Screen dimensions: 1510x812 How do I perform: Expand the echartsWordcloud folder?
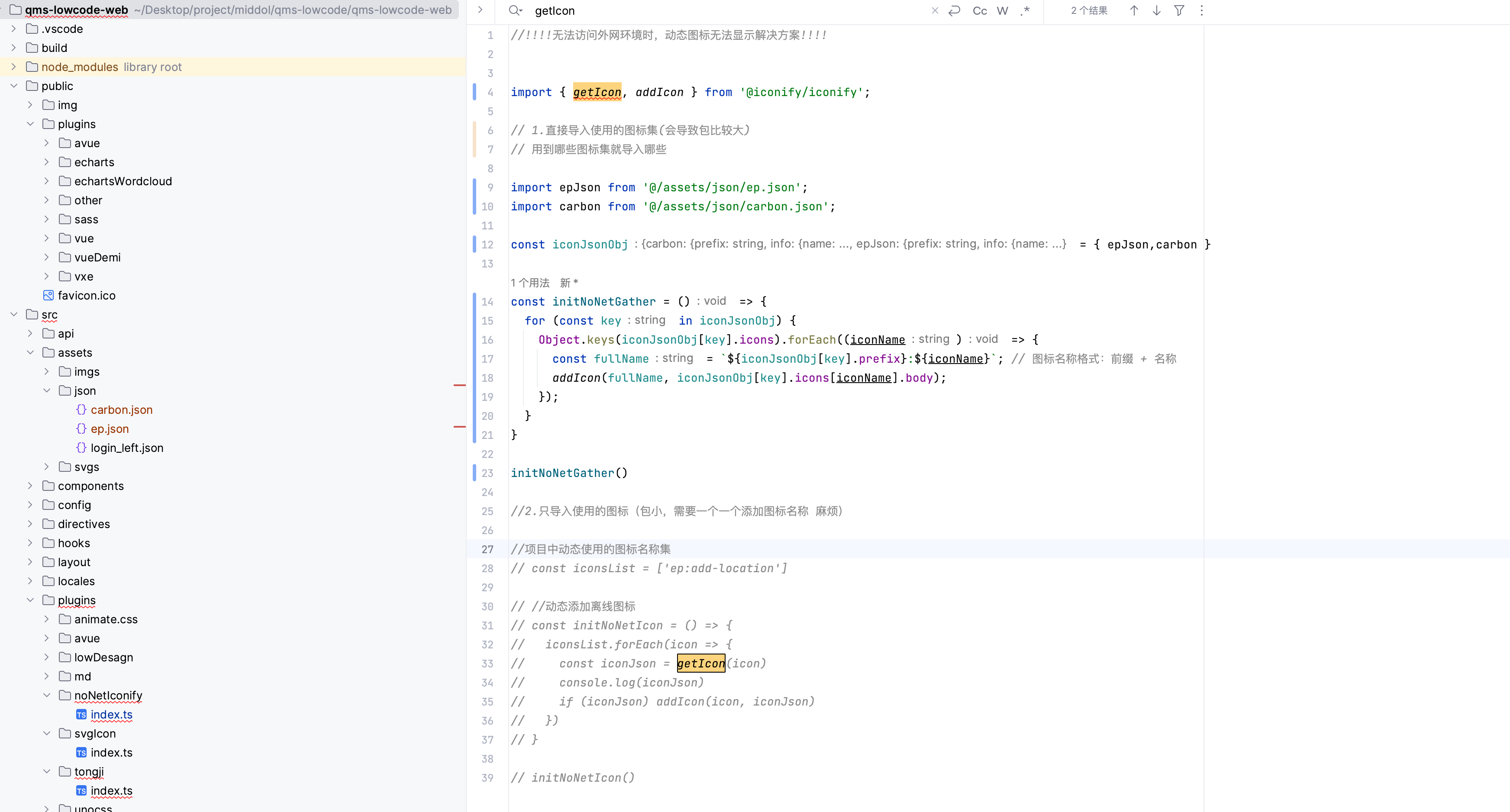(47, 181)
